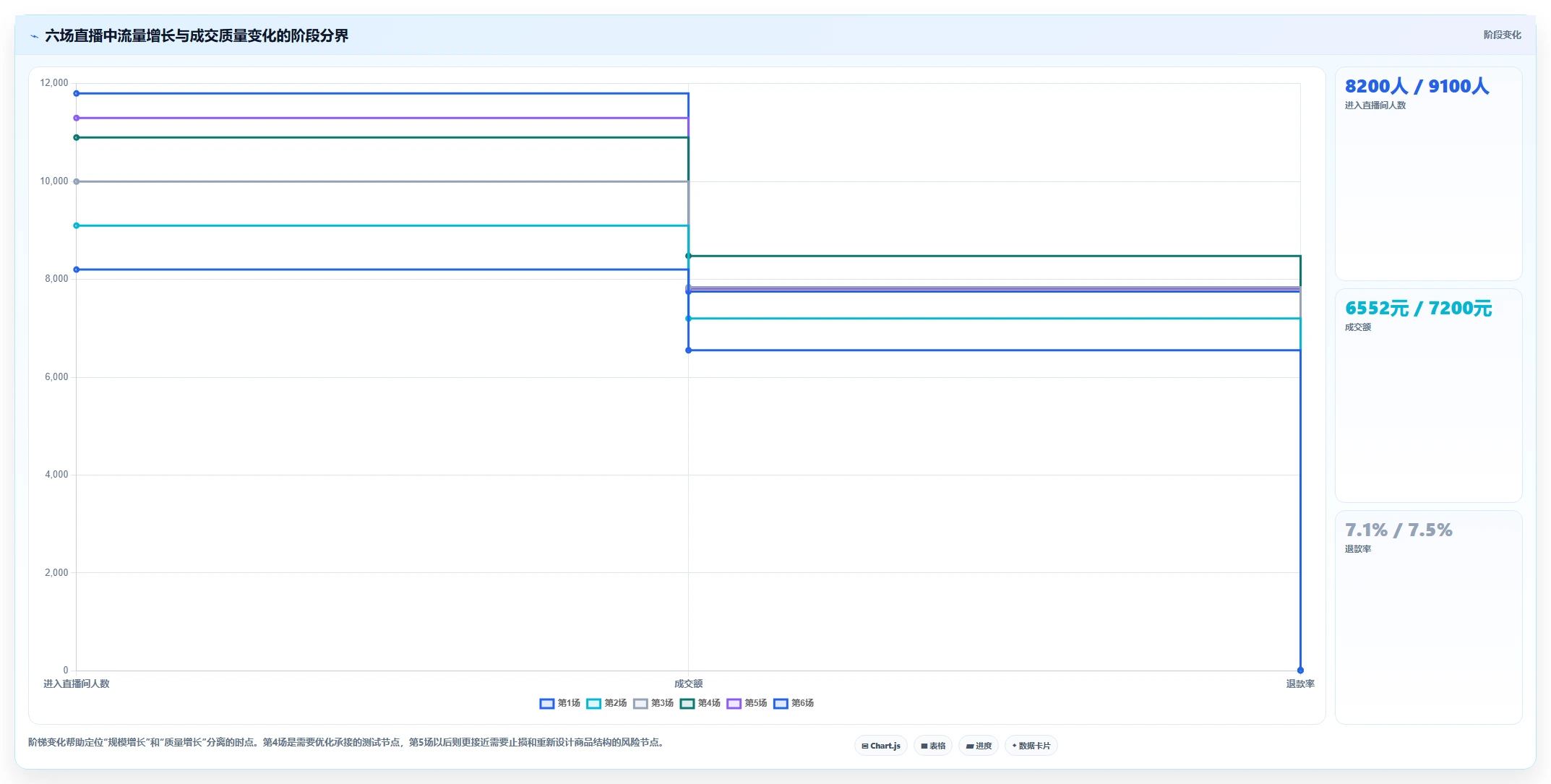The image size is (1551, 784).
Task: Click the 进入直播间人数 label in the first card
Action: 1375,105
